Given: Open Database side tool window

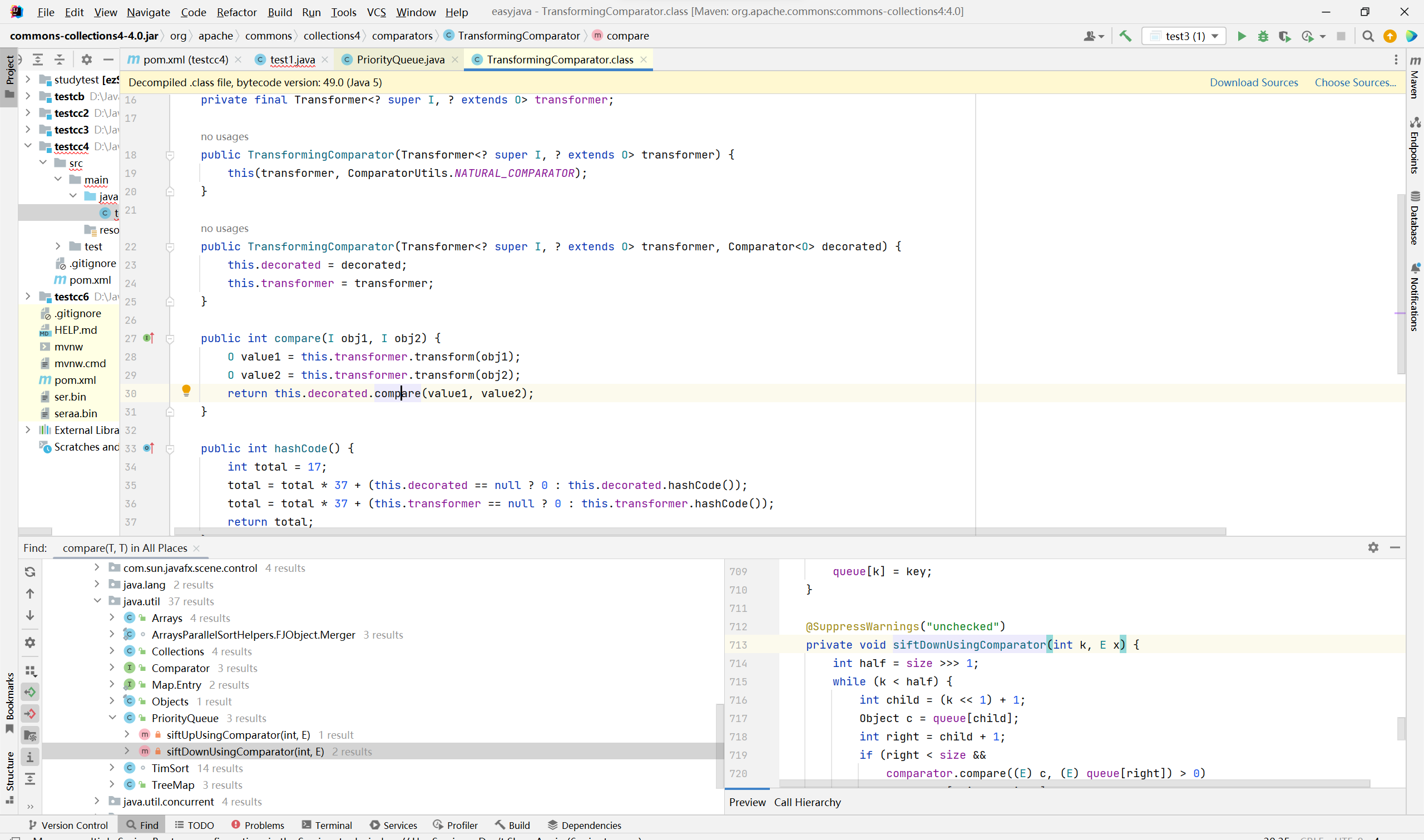Looking at the screenshot, I should (1415, 218).
